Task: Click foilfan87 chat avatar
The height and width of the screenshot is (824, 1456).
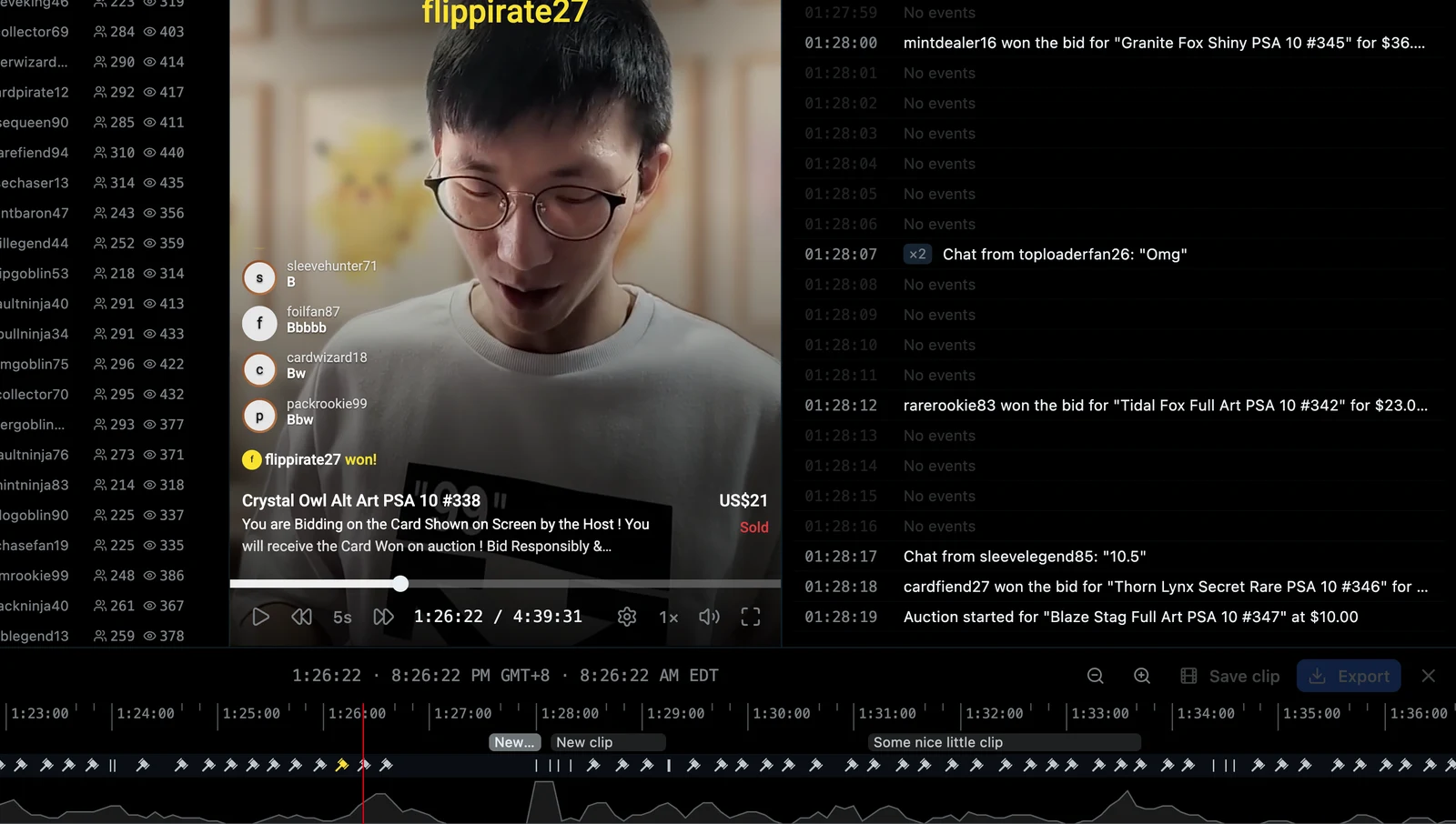Action: point(259,323)
